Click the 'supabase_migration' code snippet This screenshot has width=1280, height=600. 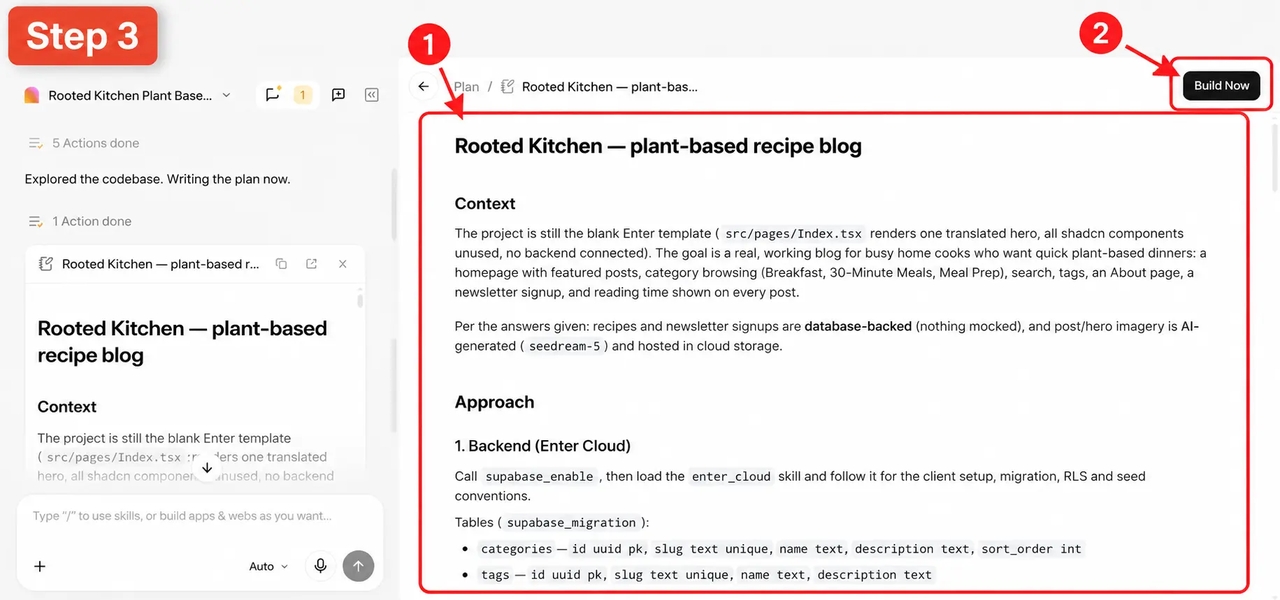click(x=571, y=522)
